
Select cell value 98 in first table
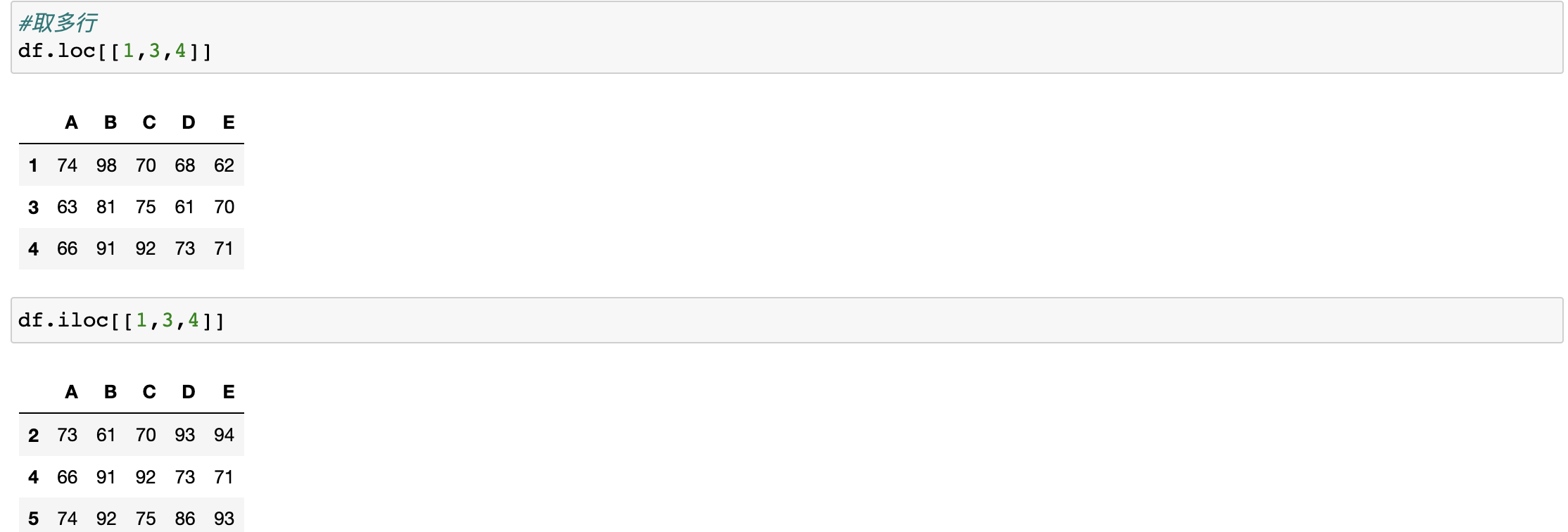pos(106,165)
